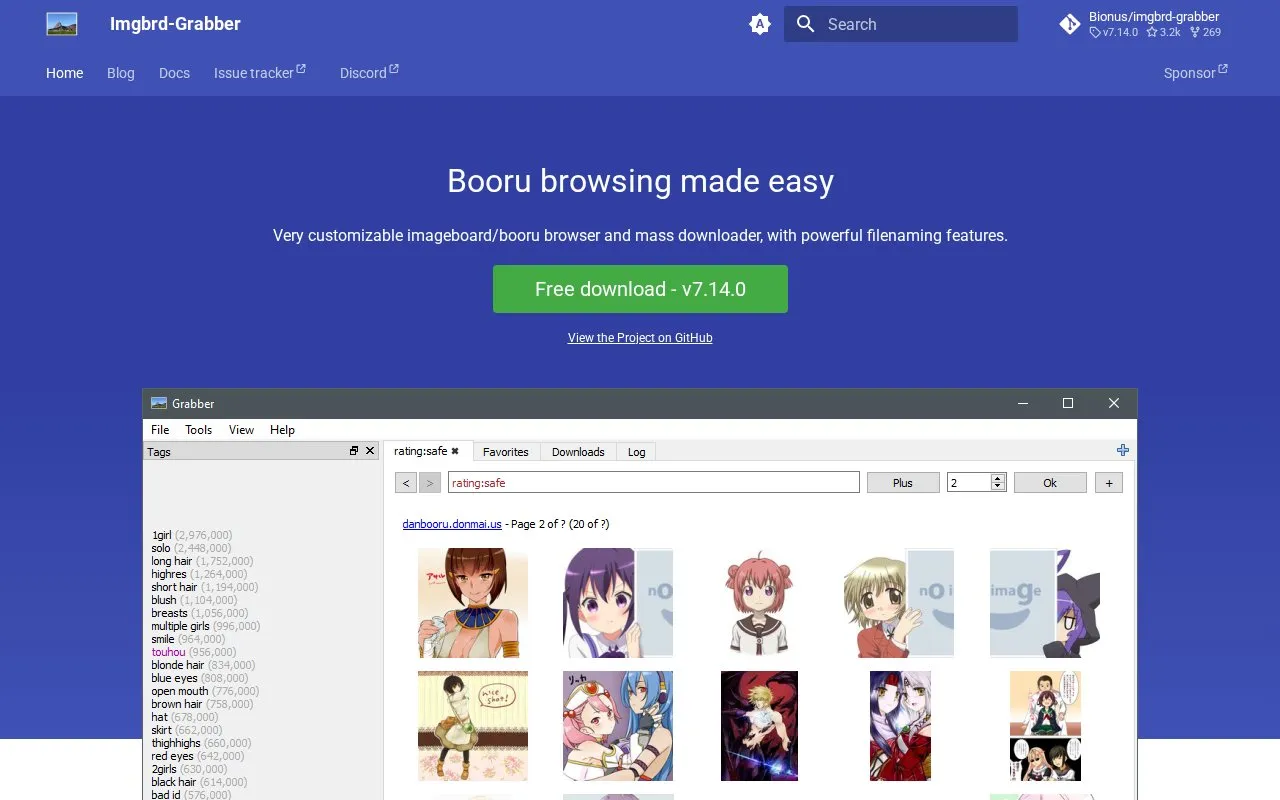
Task: Click the rating:safe search field
Action: pyautogui.click(x=654, y=483)
